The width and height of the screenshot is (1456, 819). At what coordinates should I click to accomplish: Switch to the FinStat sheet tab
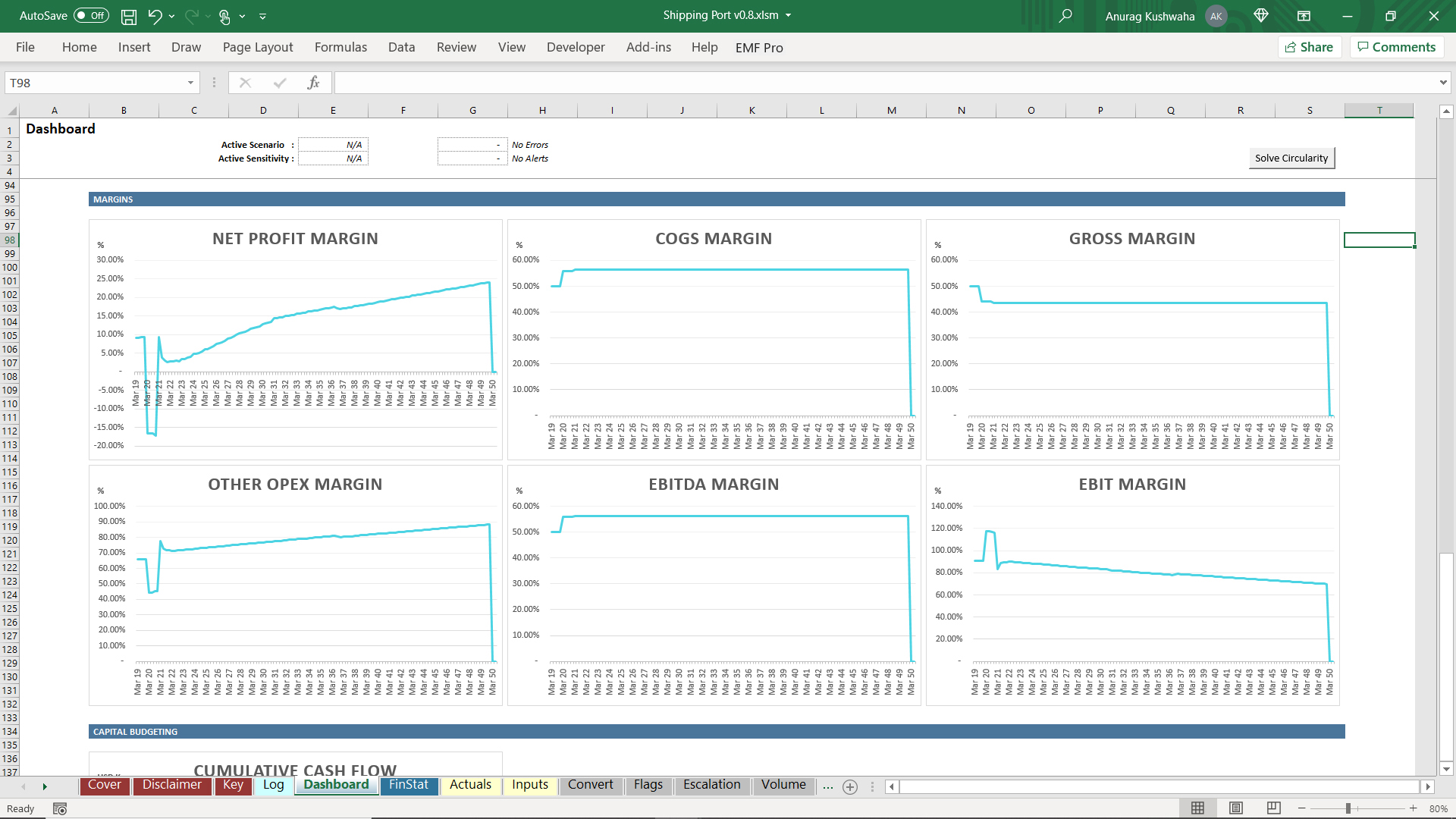[409, 785]
